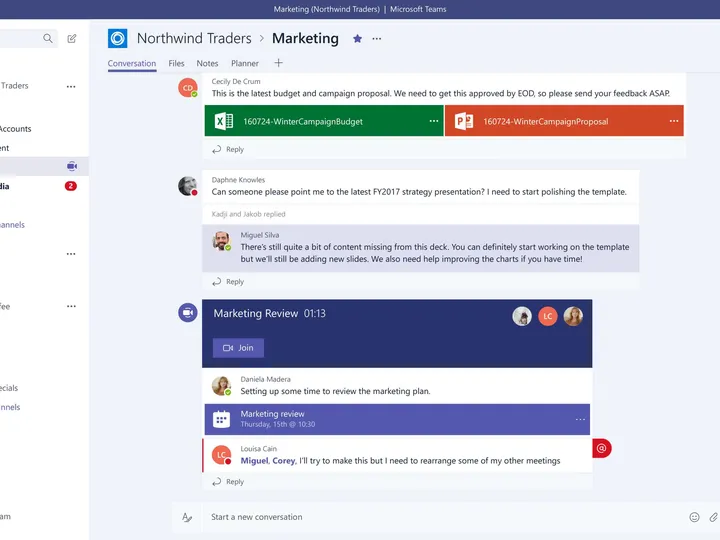Open the channel options ellipsis beside Marketing
Image resolution: width=720 pixels, height=540 pixels.
tap(377, 39)
